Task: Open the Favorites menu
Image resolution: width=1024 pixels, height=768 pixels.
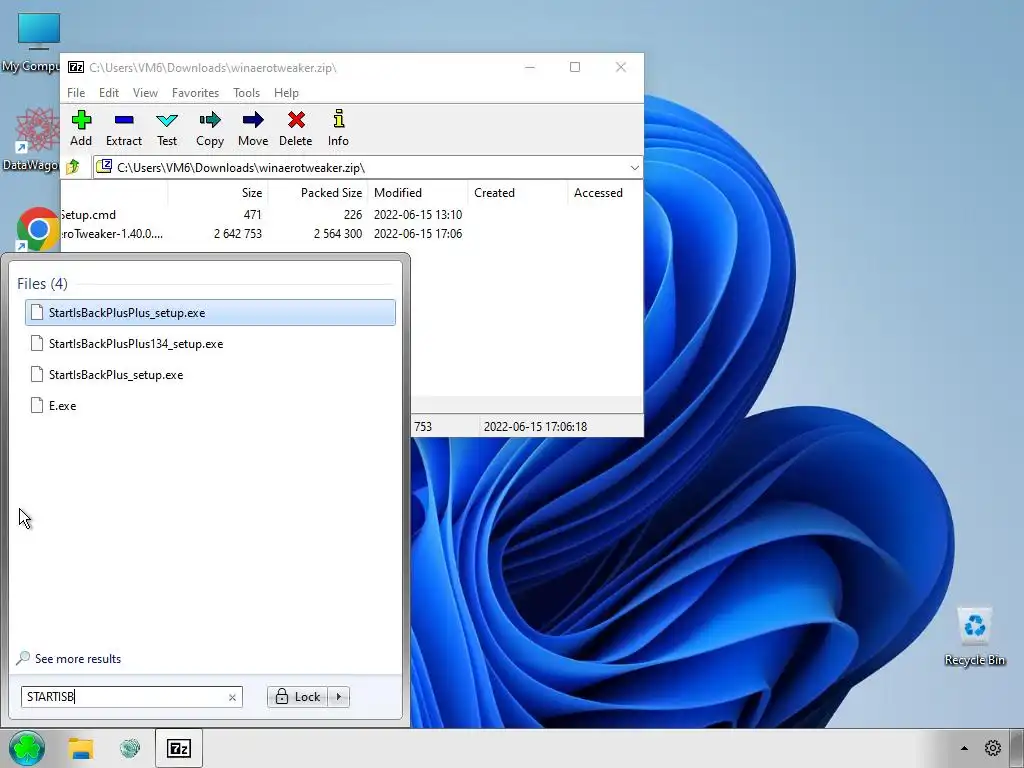Action: [195, 93]
